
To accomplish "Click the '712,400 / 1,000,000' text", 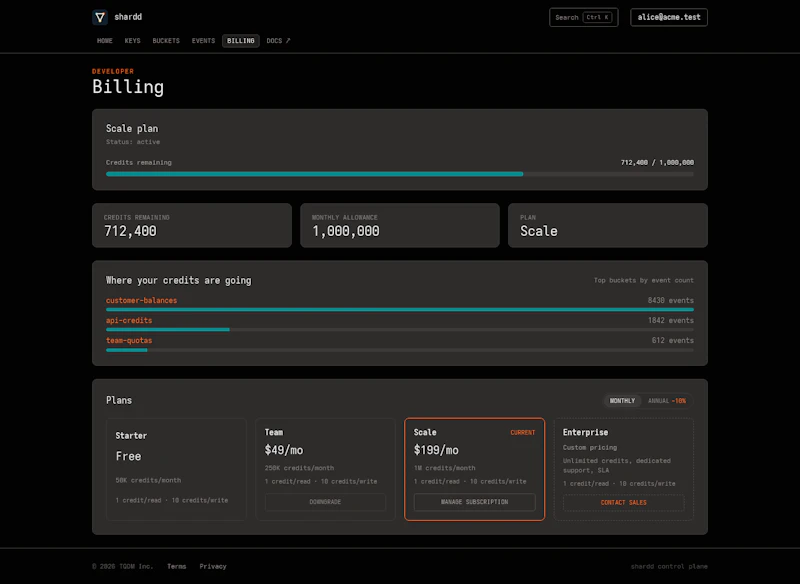I will (x=657, y=162).
